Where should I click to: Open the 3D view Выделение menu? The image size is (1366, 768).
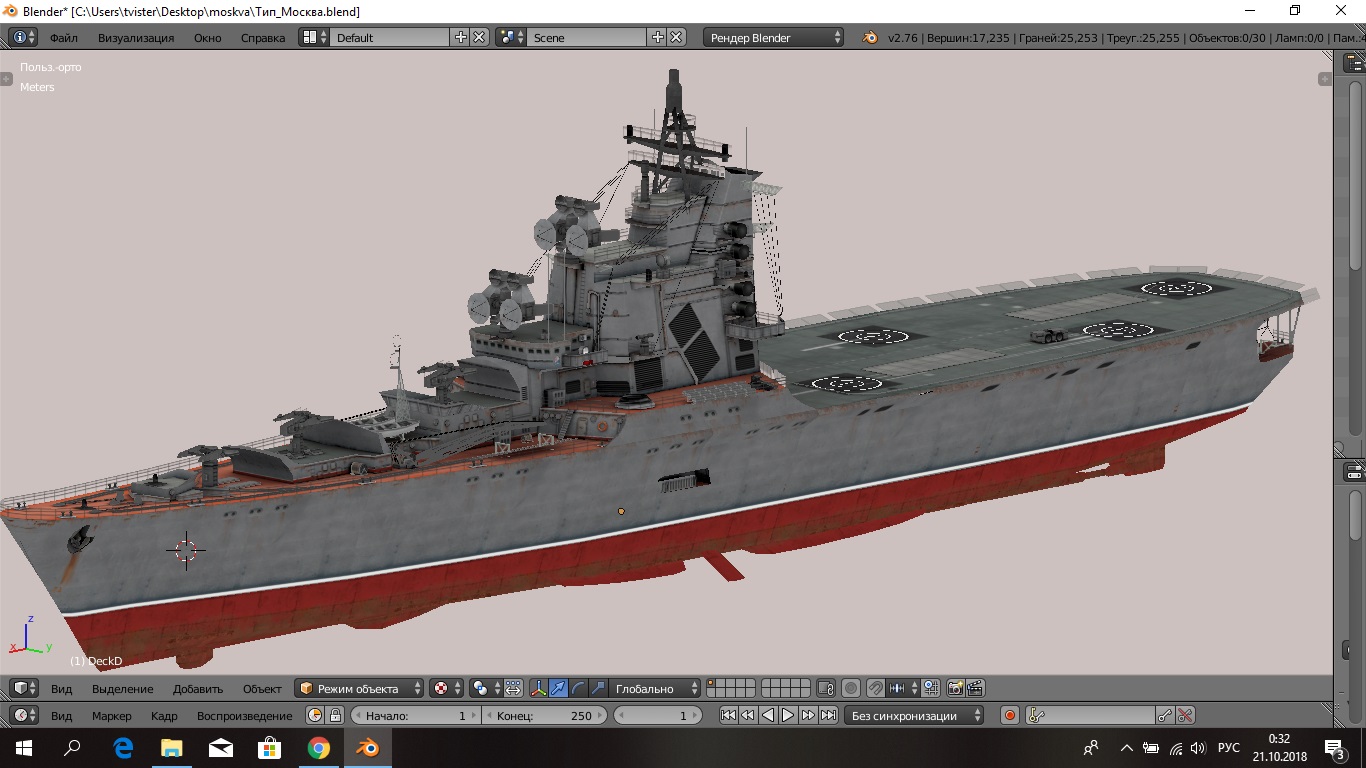coord(123,689)
